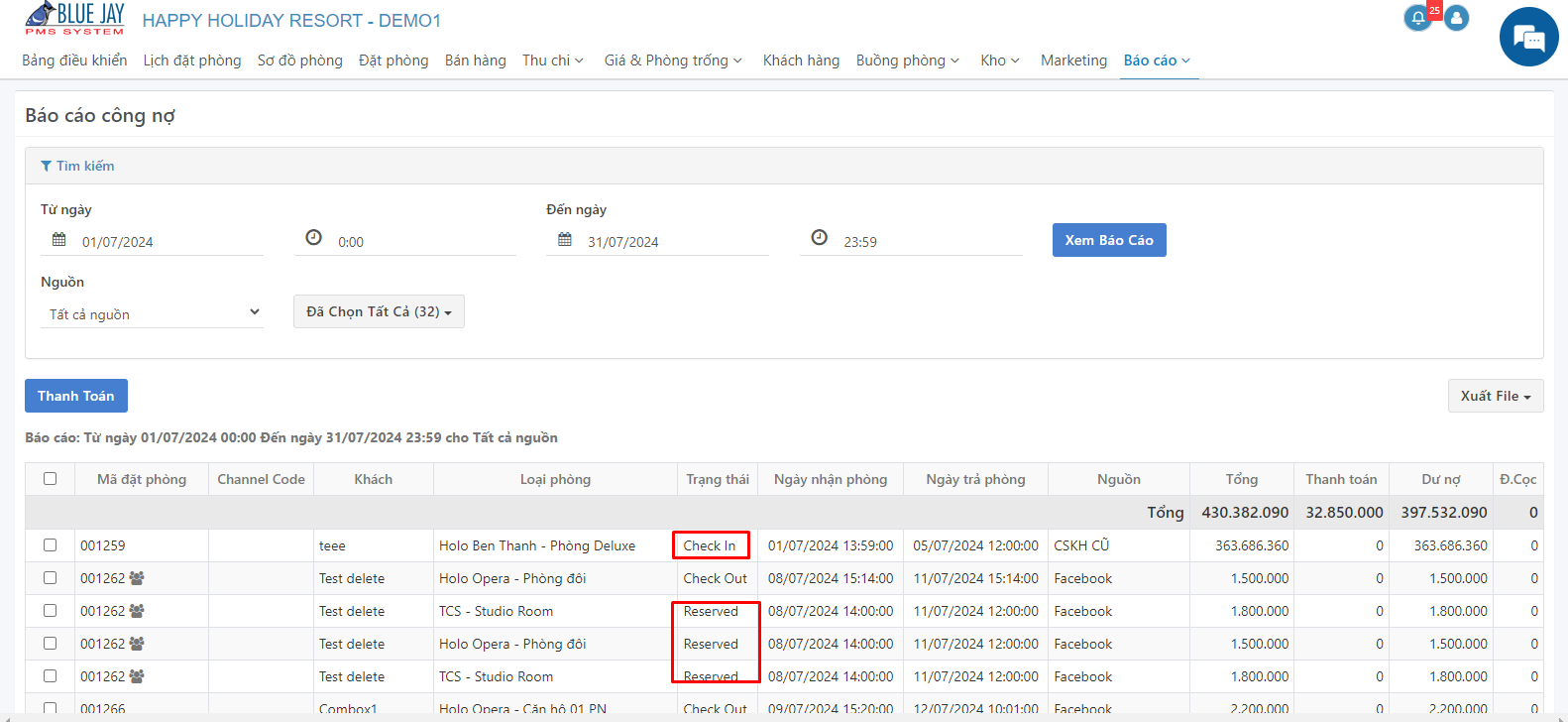Click the Xem Báo Cáo button
This screenshot has height=722, width=1568.
point(1109,240)
